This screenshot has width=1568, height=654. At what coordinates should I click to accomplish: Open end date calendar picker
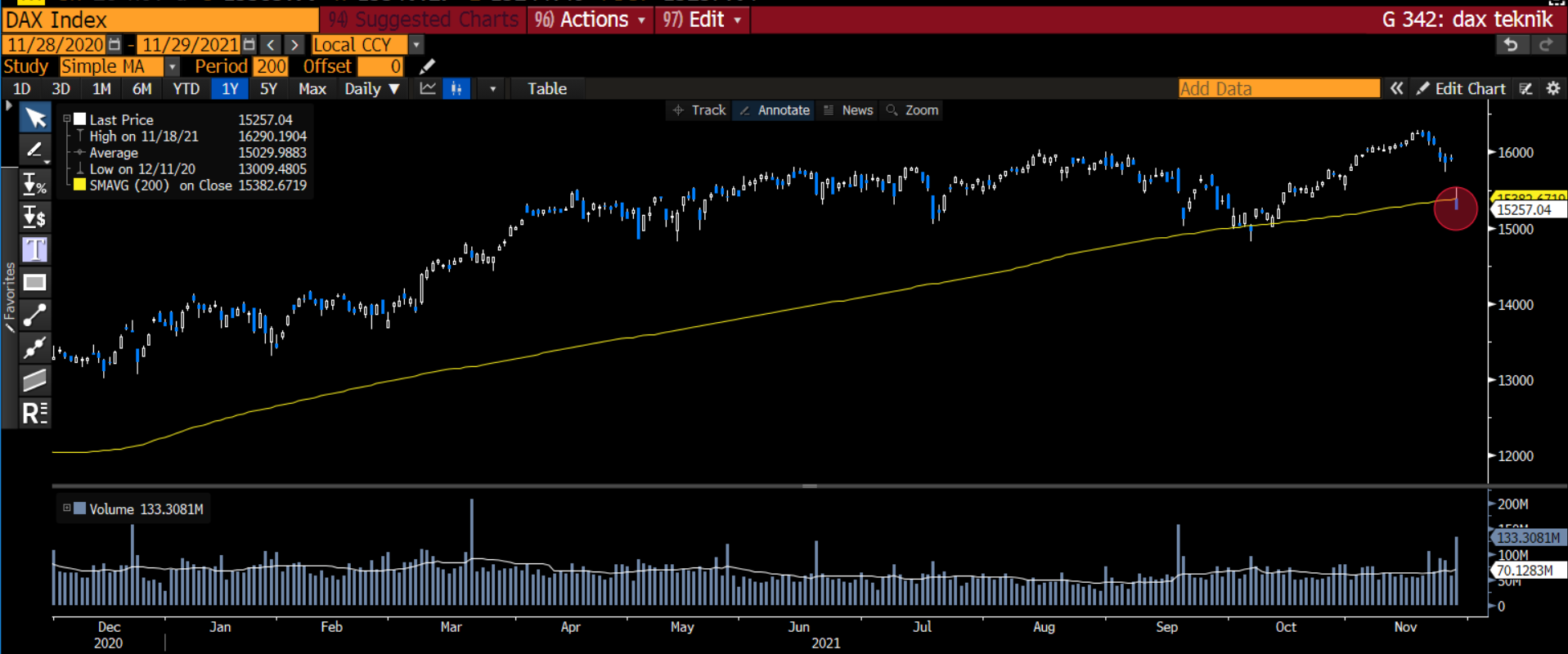(249, 44)
